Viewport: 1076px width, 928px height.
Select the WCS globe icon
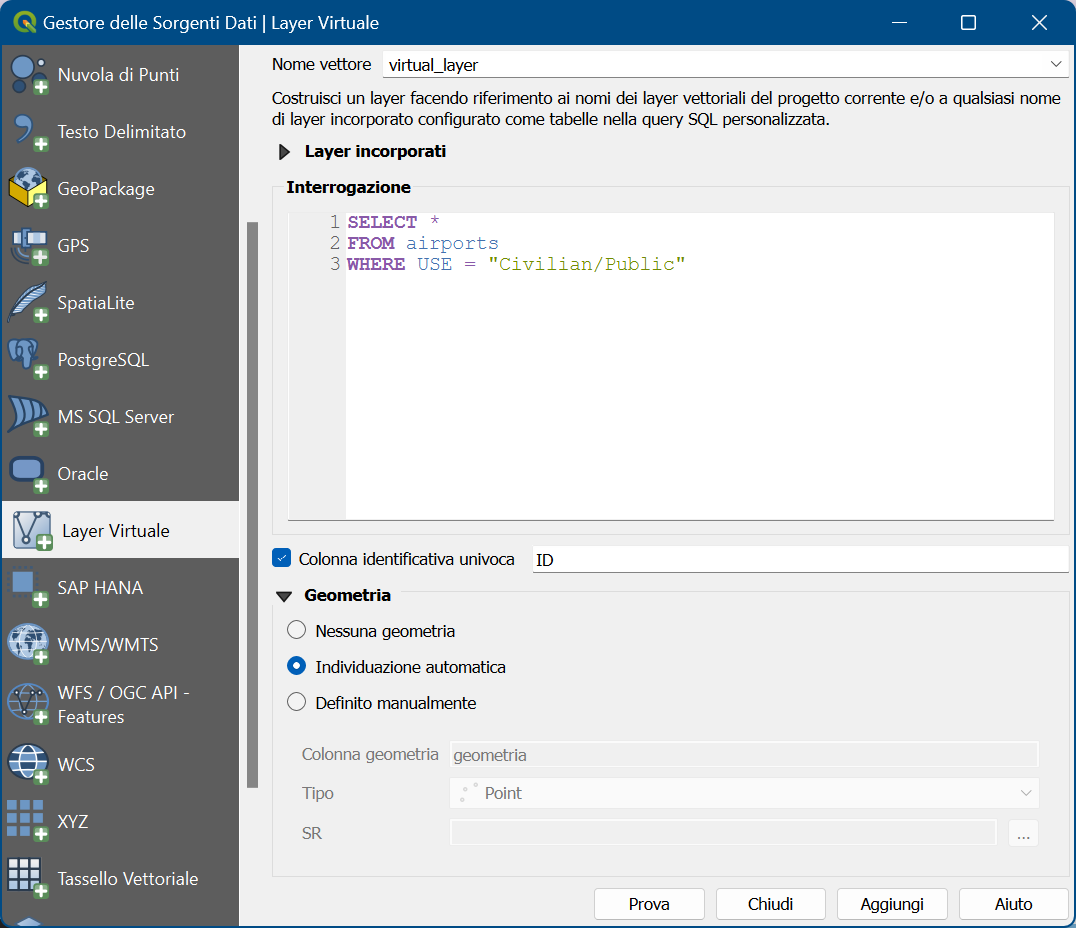coord(28,764)
